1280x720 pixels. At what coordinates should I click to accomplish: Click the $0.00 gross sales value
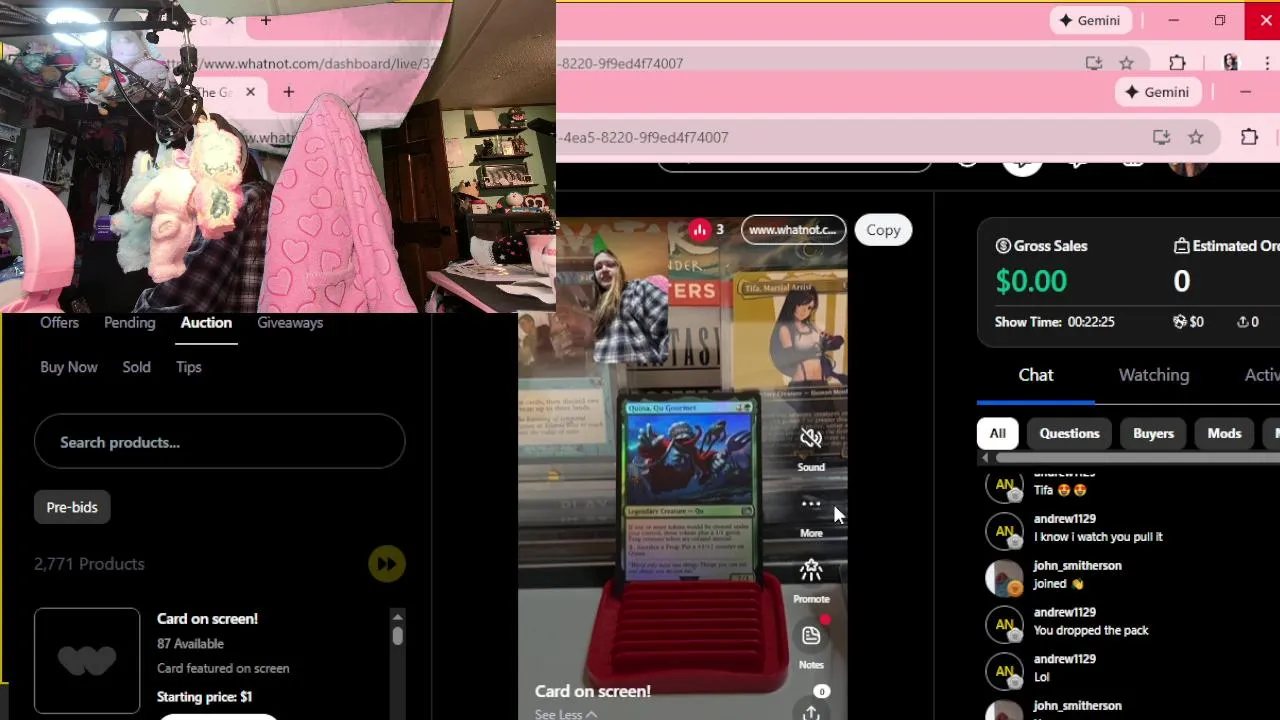pos(1031,281)
